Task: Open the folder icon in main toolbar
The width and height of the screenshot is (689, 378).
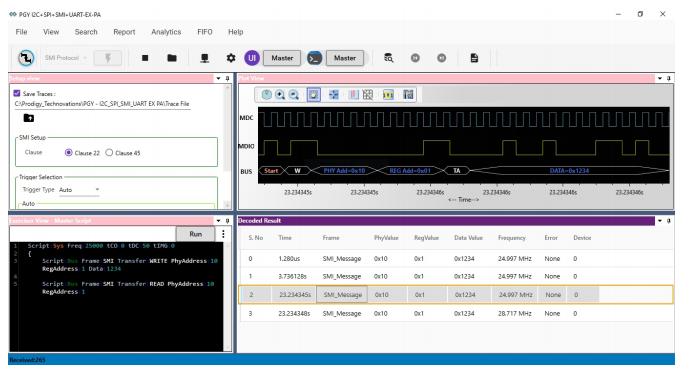Action: [172, 58]
